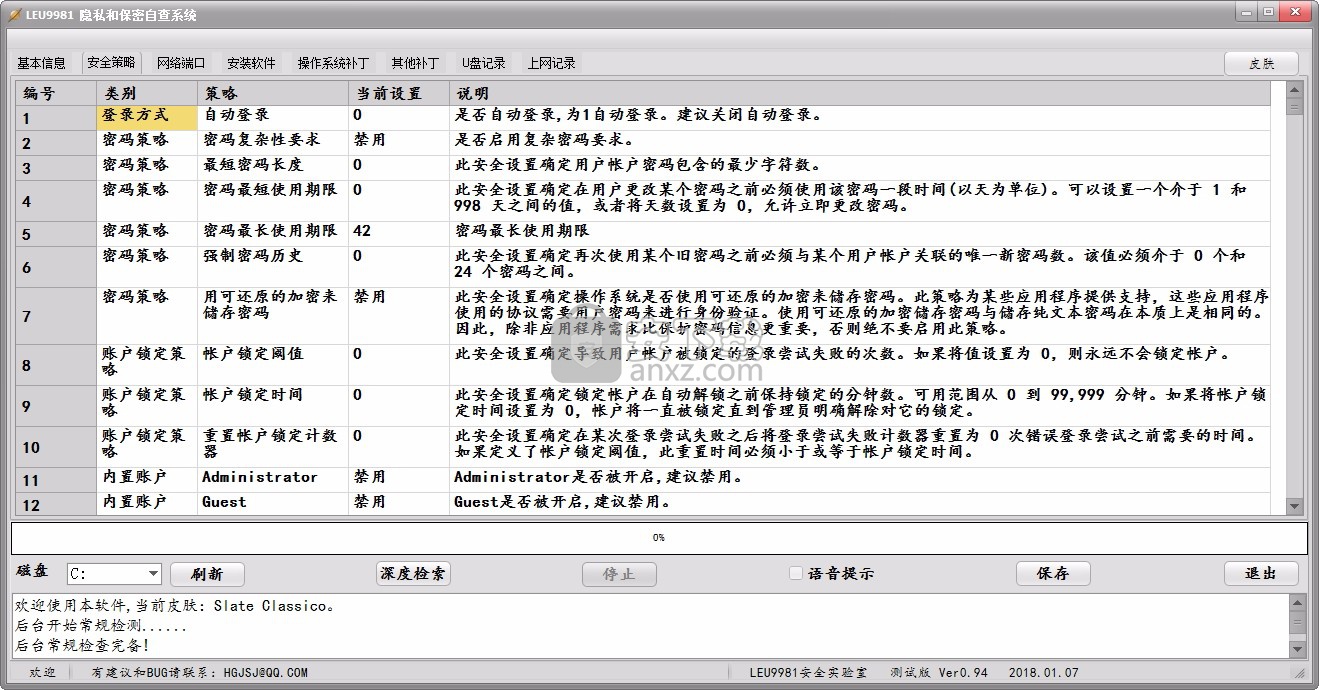The width and height of the screenshot is (1319, 690).
Task: Click the 0% progress bar
Action: coord(659,538)
